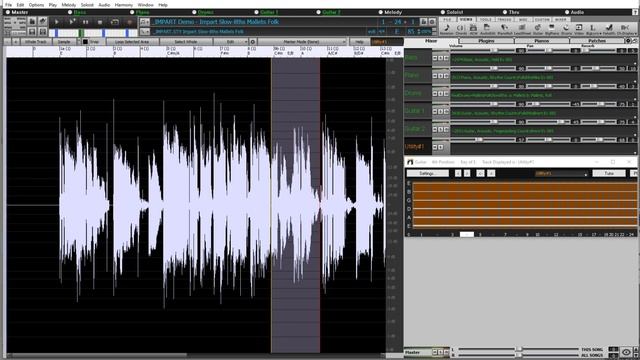Start song playback with Play button

pos(56,22)
